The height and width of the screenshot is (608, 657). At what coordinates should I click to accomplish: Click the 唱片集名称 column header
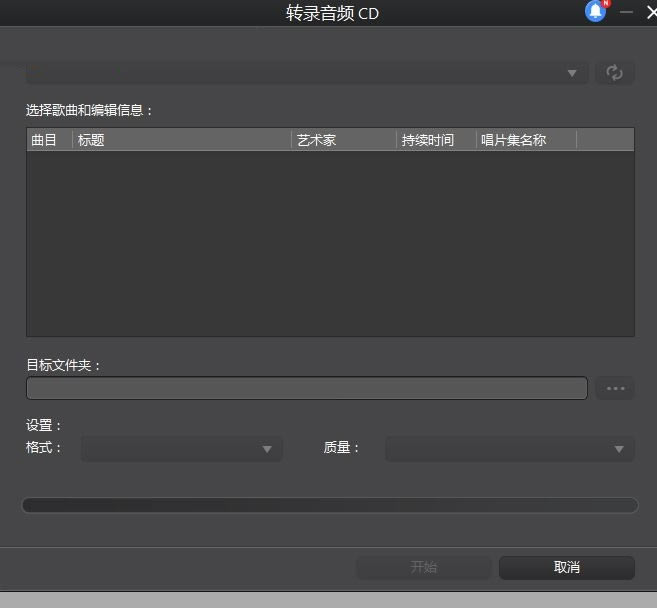526,140
